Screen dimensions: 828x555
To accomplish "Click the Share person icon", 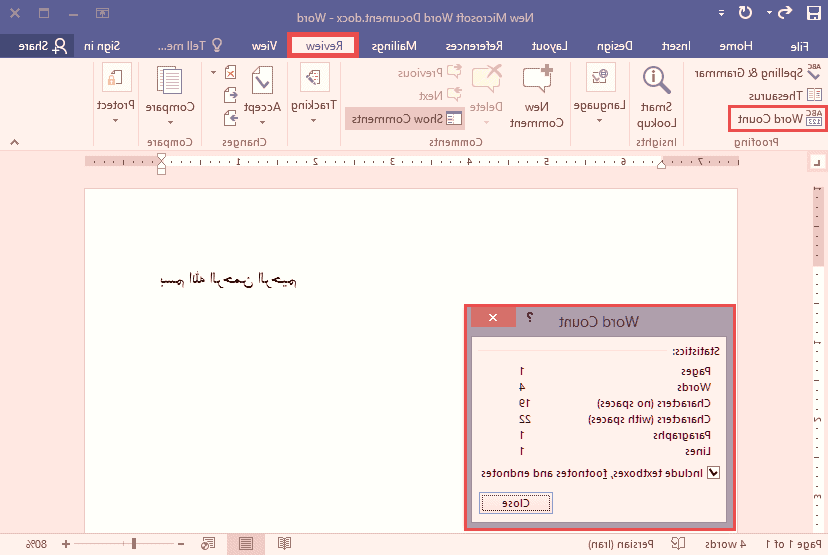I will point(61,46).
